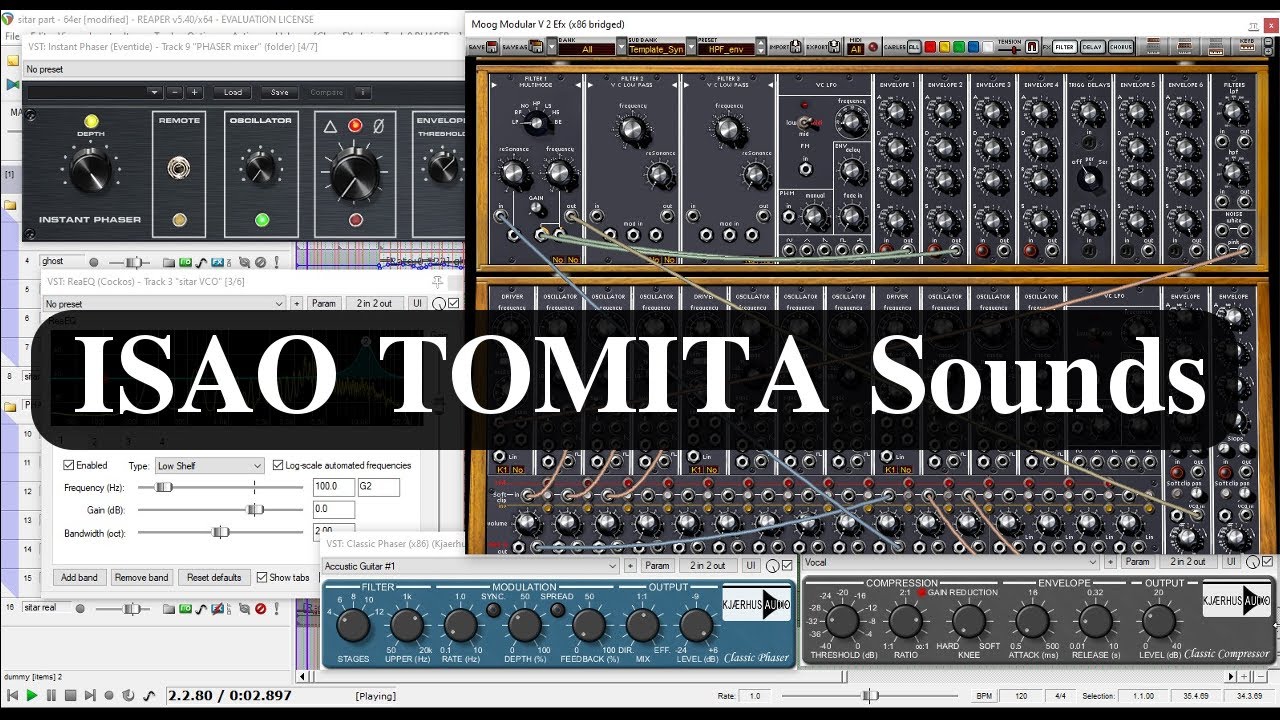Image resolution: width=1280 pixels, height=720 pixels.
Task: Open the Low Shelf type dropdown
Action: (209, 466)
